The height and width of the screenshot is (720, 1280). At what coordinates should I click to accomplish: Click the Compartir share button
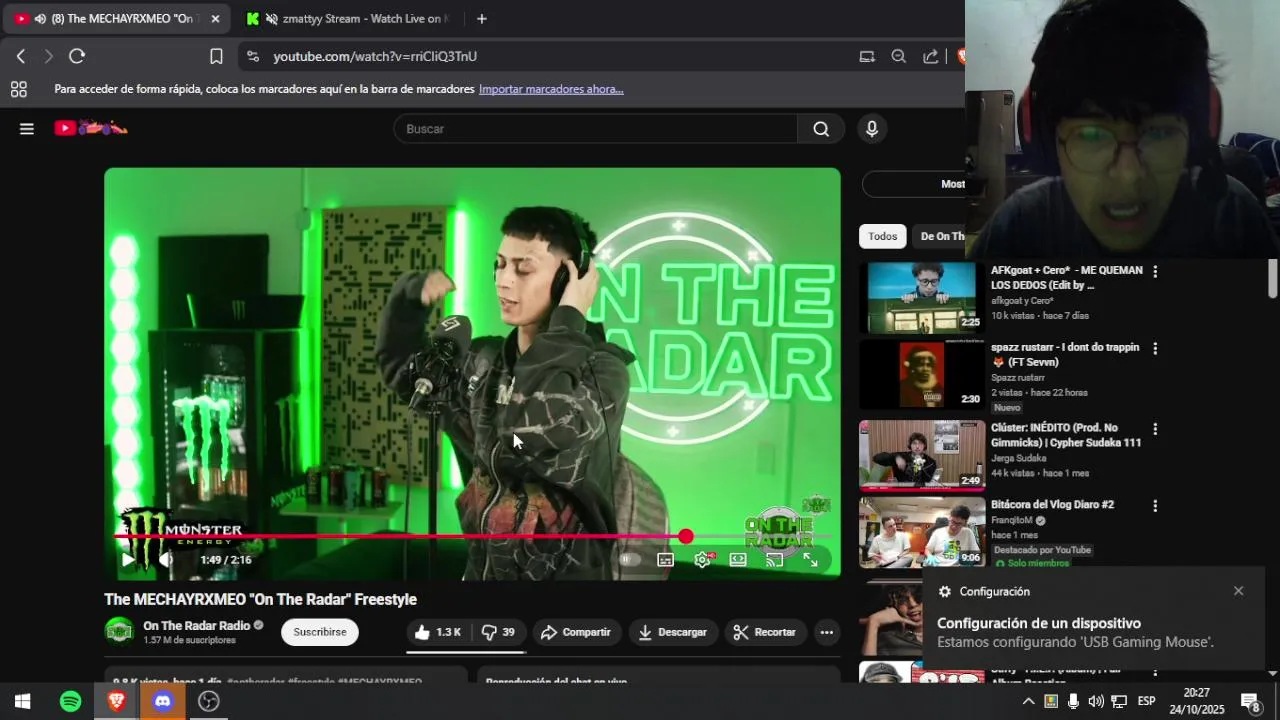(x=576, y=632)
